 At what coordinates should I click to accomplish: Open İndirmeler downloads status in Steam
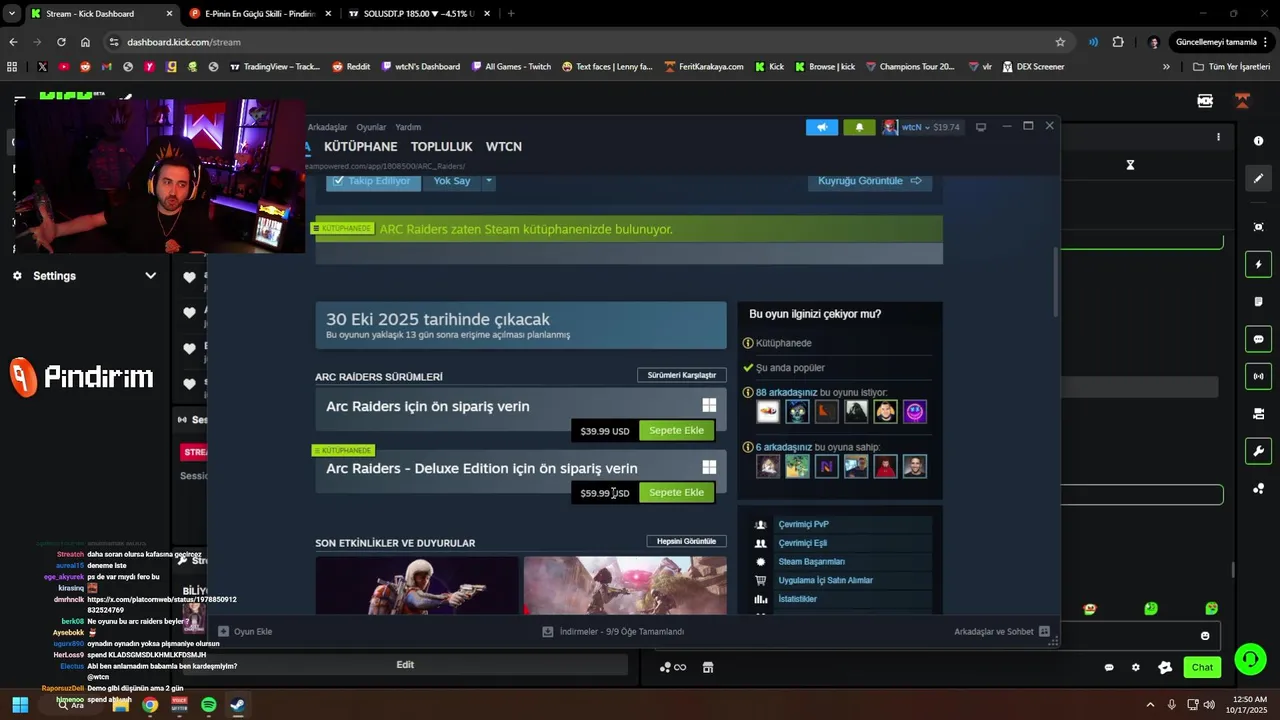pos(613,632)
